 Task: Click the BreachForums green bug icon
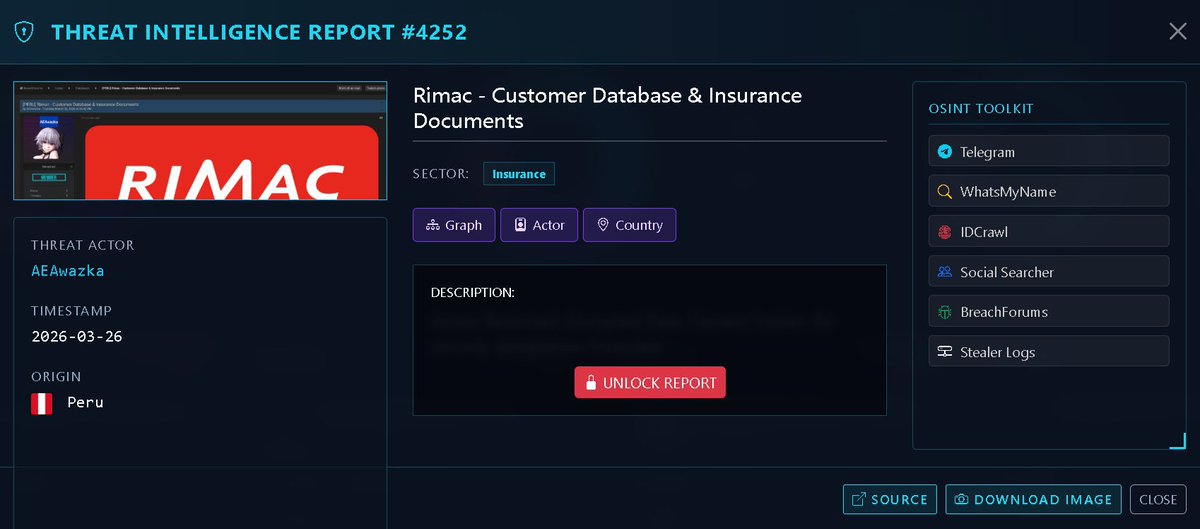(944, 312)
